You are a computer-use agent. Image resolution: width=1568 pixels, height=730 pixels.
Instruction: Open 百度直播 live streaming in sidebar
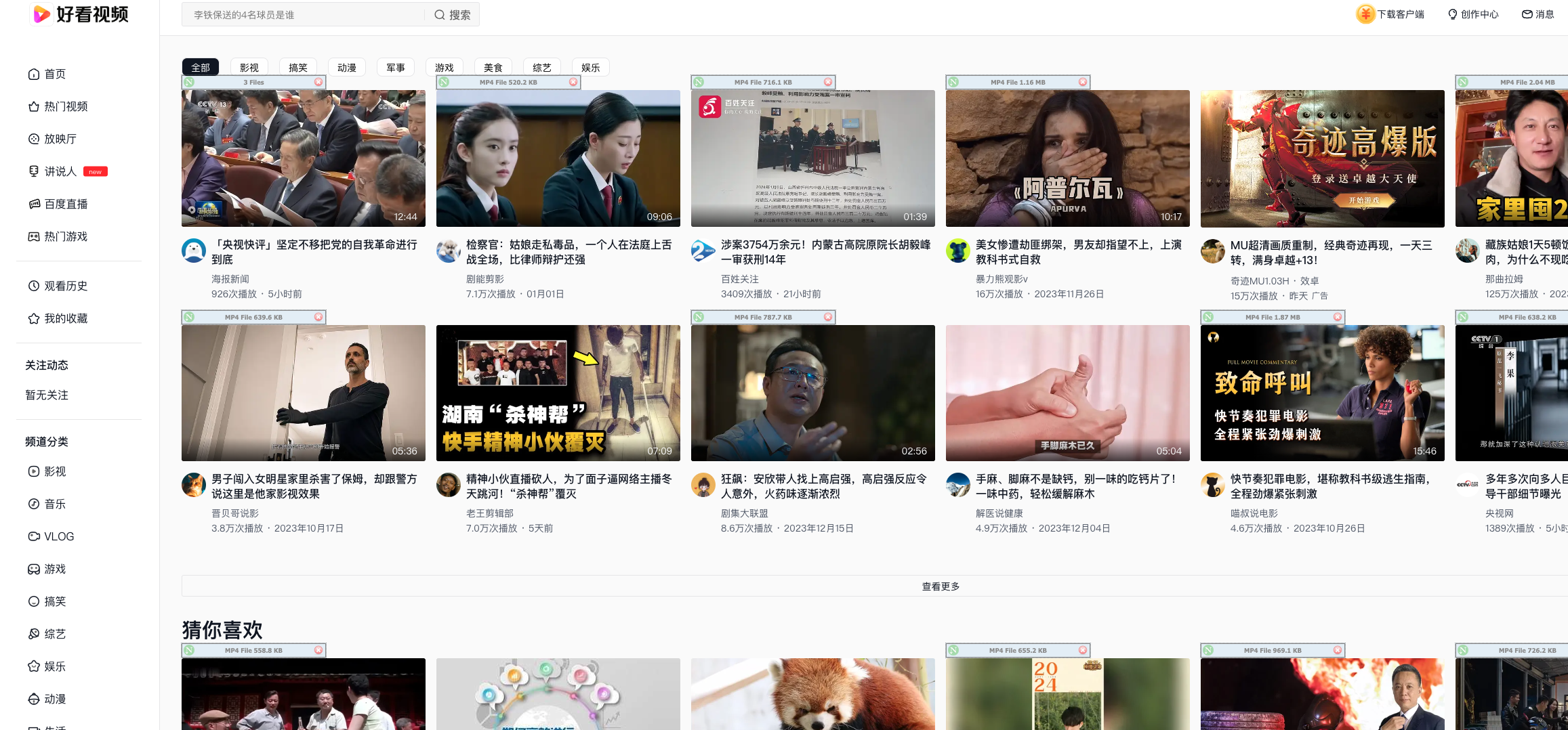(58, 204)
